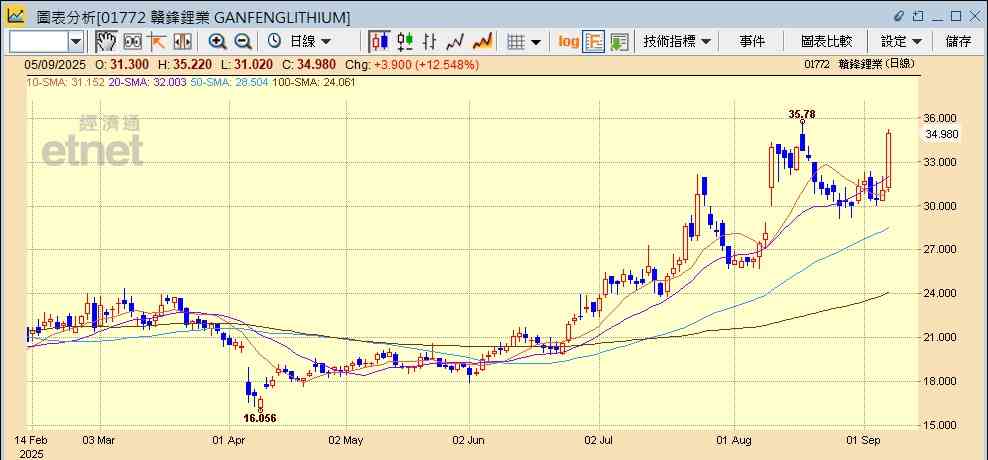The image size is (988, 460).
Task: Switch to red-blue candlestick chart type
Action: click(x=379, y=42)
